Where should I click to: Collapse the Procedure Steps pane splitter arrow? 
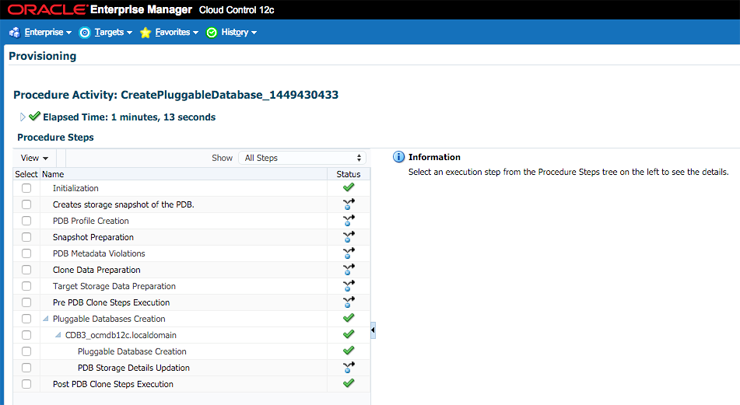click(x=373, y=330)
